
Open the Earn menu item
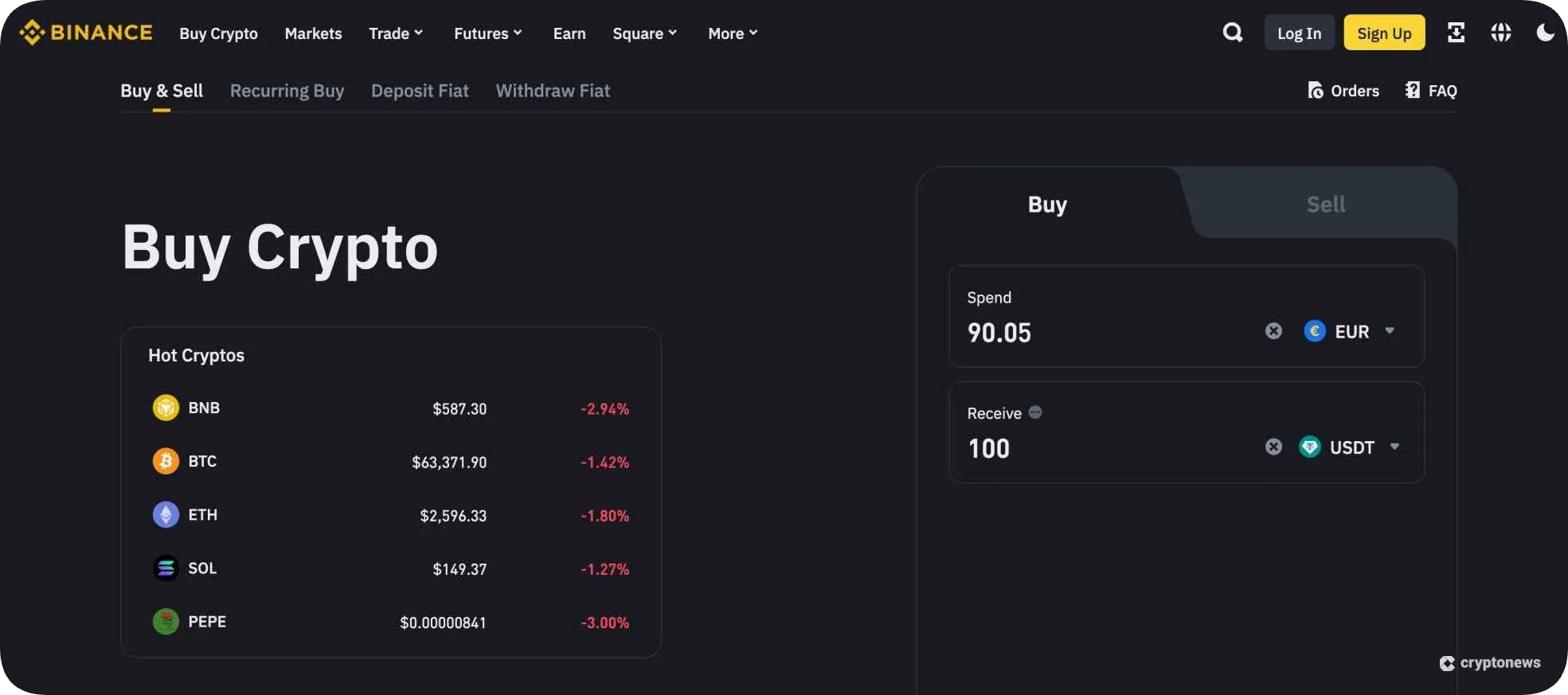pos(569,33)
